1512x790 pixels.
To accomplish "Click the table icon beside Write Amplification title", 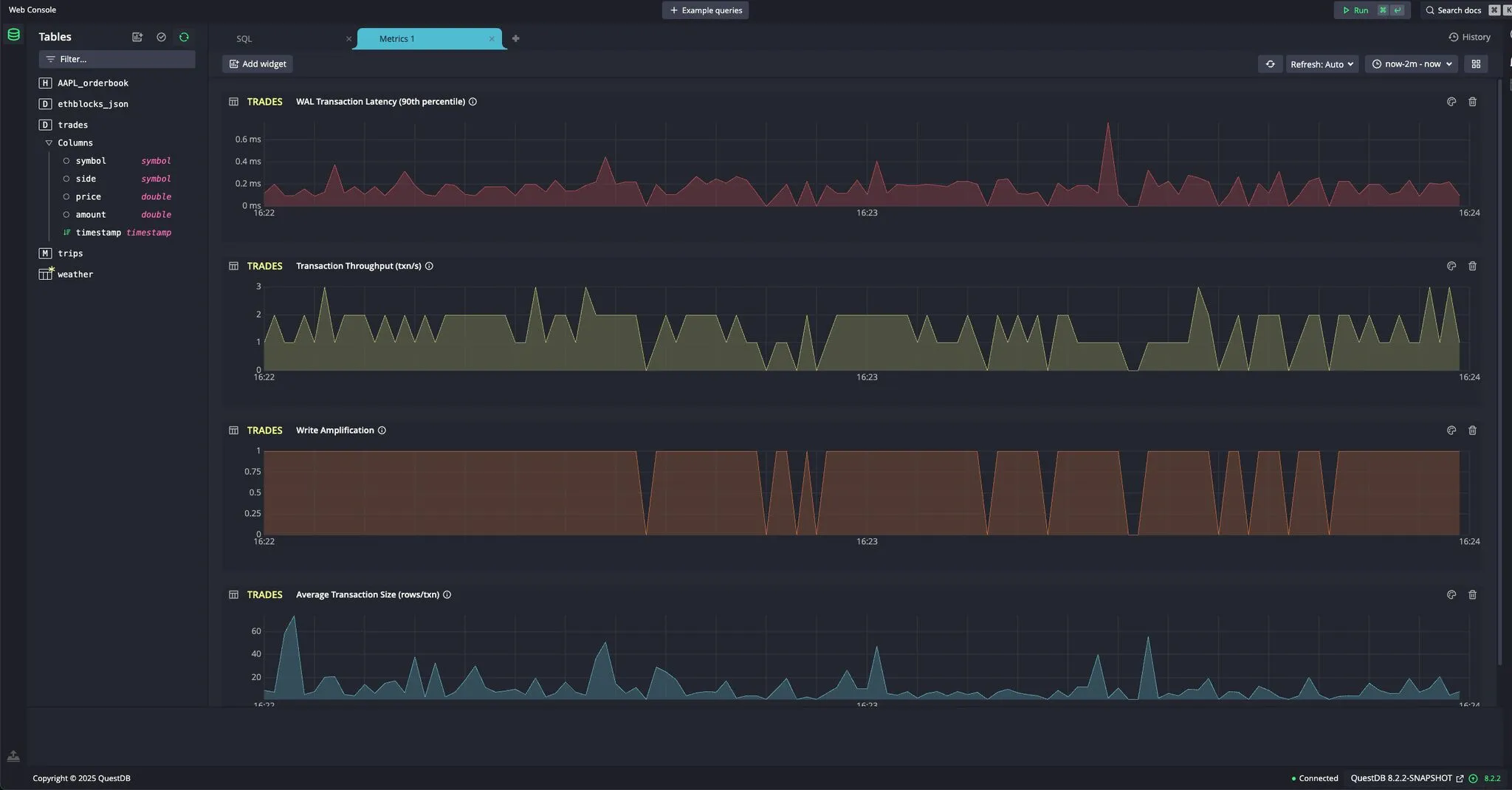I will click(x=233, y=430).
